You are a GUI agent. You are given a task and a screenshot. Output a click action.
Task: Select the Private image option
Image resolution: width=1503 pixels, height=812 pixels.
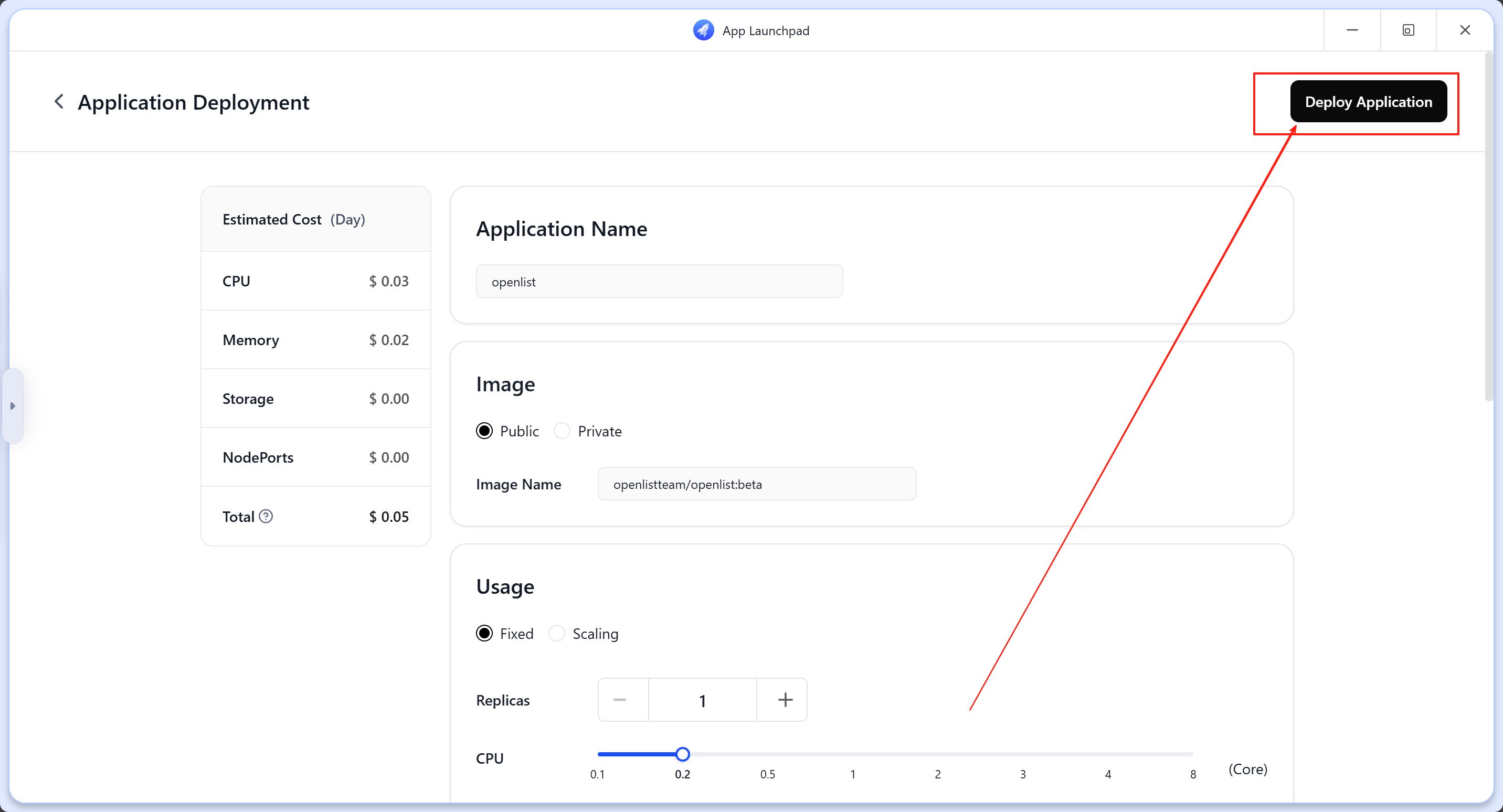562,431
